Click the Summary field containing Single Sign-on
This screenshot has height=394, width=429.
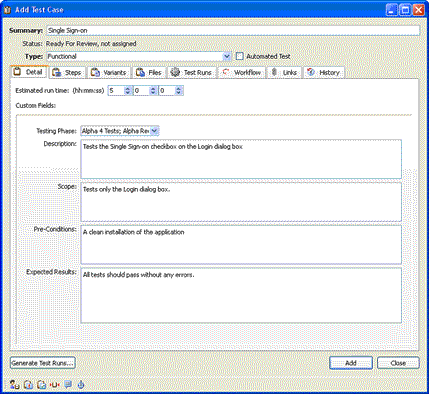click(233, 30)
